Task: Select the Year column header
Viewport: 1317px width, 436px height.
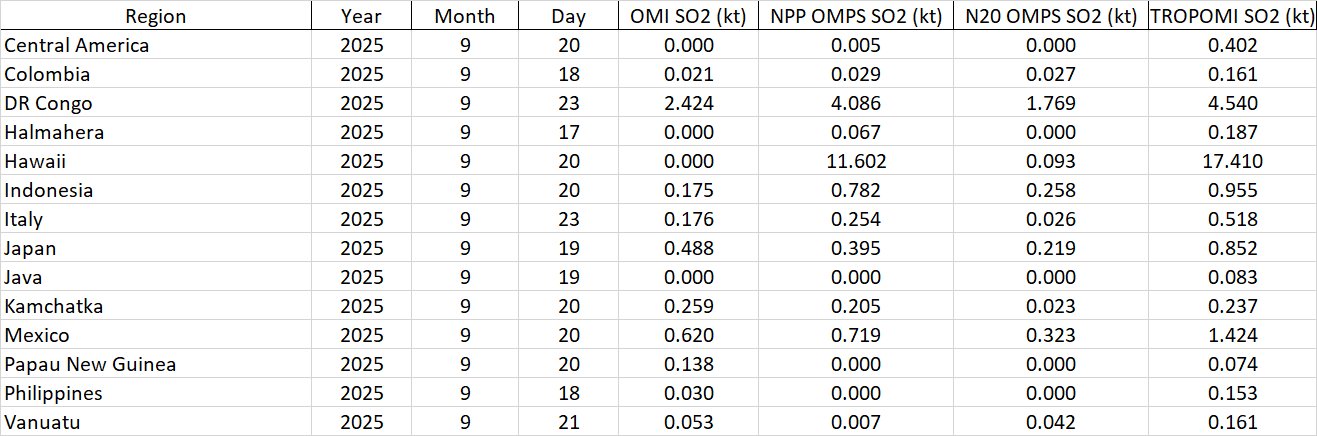Action: pyautogui.click(x=360, y=16)
